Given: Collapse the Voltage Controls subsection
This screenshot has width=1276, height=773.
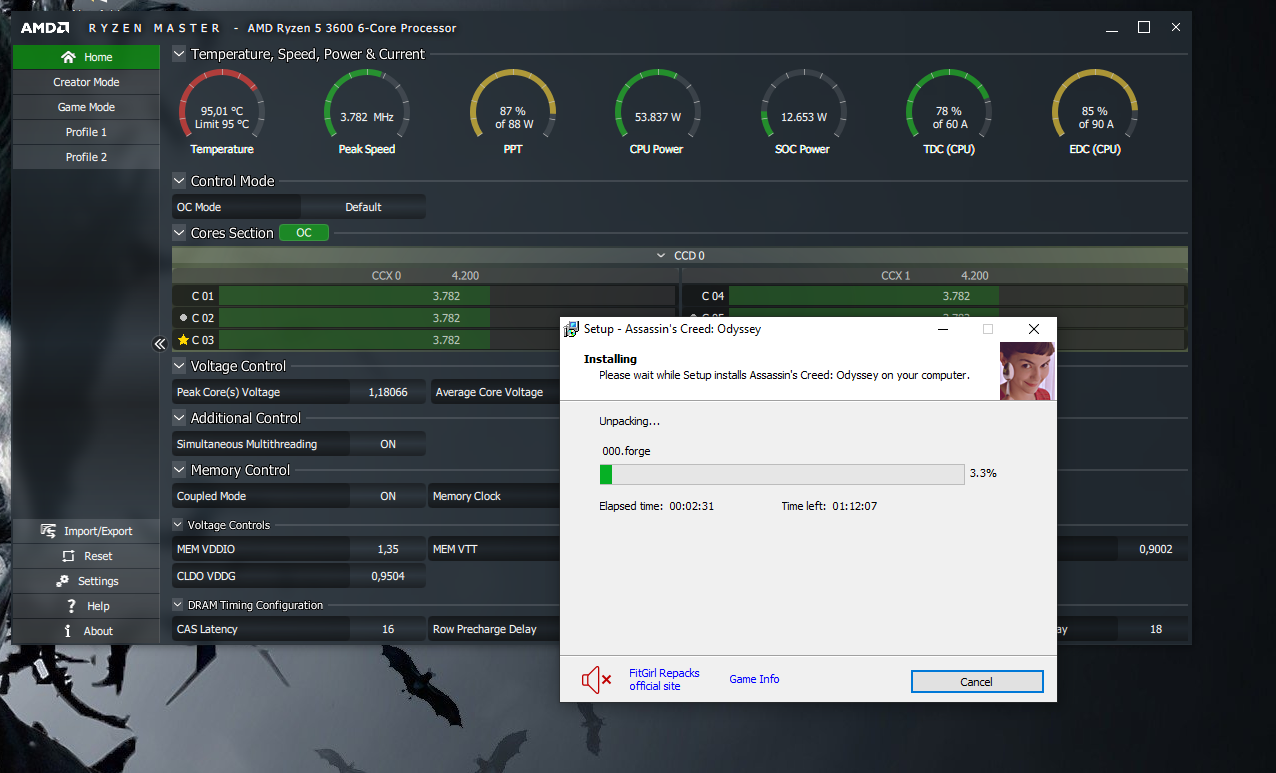Looking at the screenshot, I should [x=178, y=525].
